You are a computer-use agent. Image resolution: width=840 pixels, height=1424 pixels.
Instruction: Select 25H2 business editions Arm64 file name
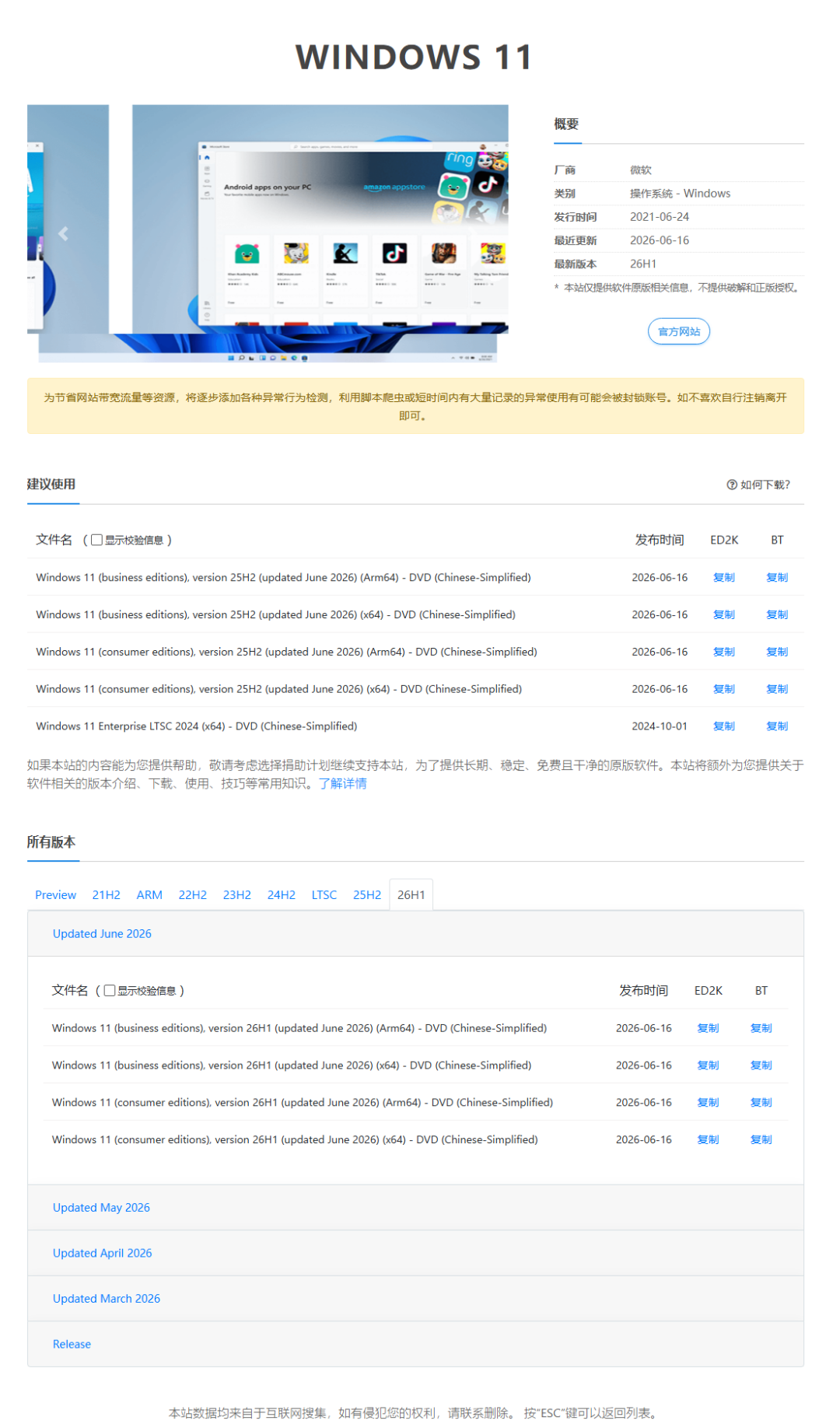(283, 577)
